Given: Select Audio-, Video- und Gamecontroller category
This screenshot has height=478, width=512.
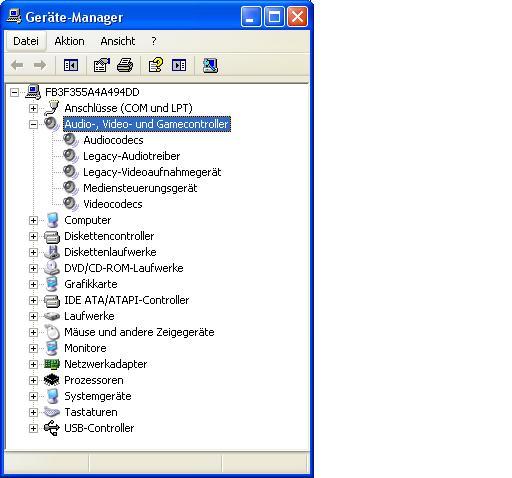Looking at the screenshot, I should [x=147, y=124].
